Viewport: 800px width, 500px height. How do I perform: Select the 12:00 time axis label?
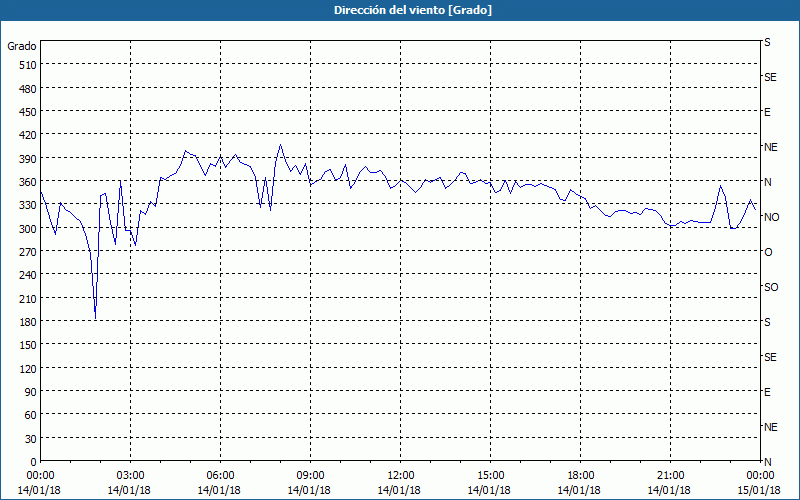point(401,476)
